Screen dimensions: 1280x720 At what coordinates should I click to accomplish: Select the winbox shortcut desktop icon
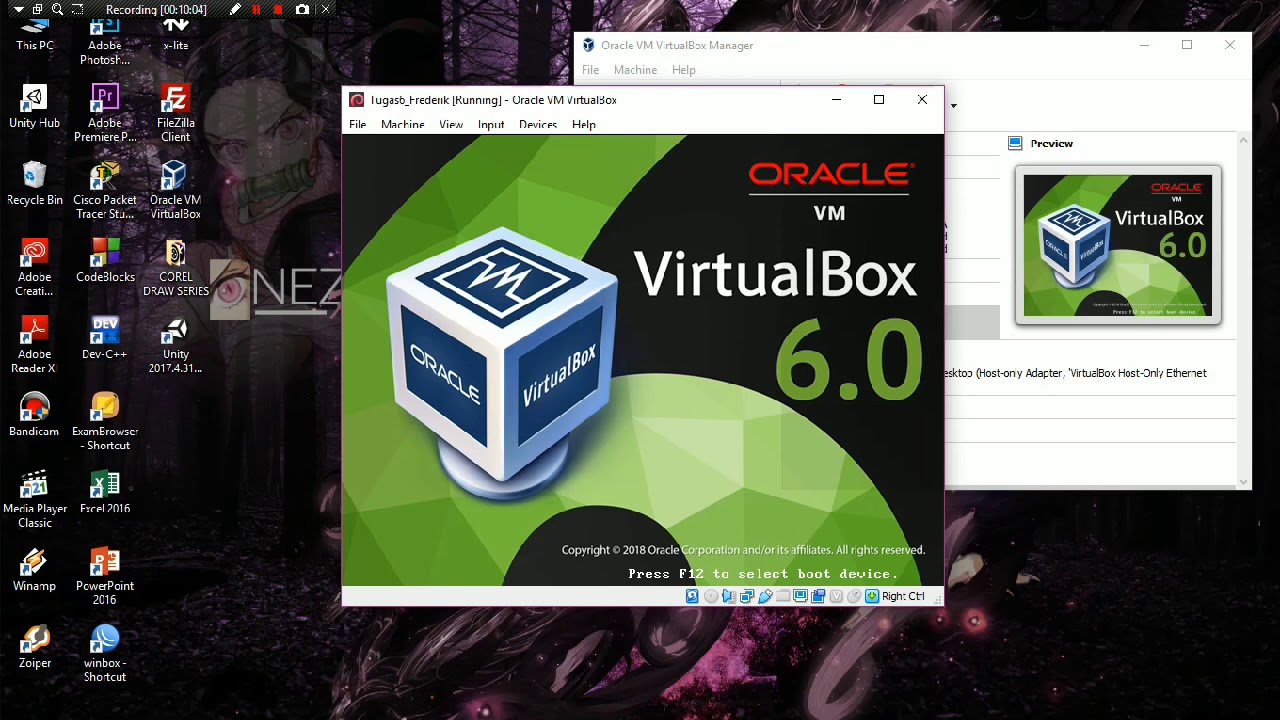pyautogui.click(x=105, y=653)
